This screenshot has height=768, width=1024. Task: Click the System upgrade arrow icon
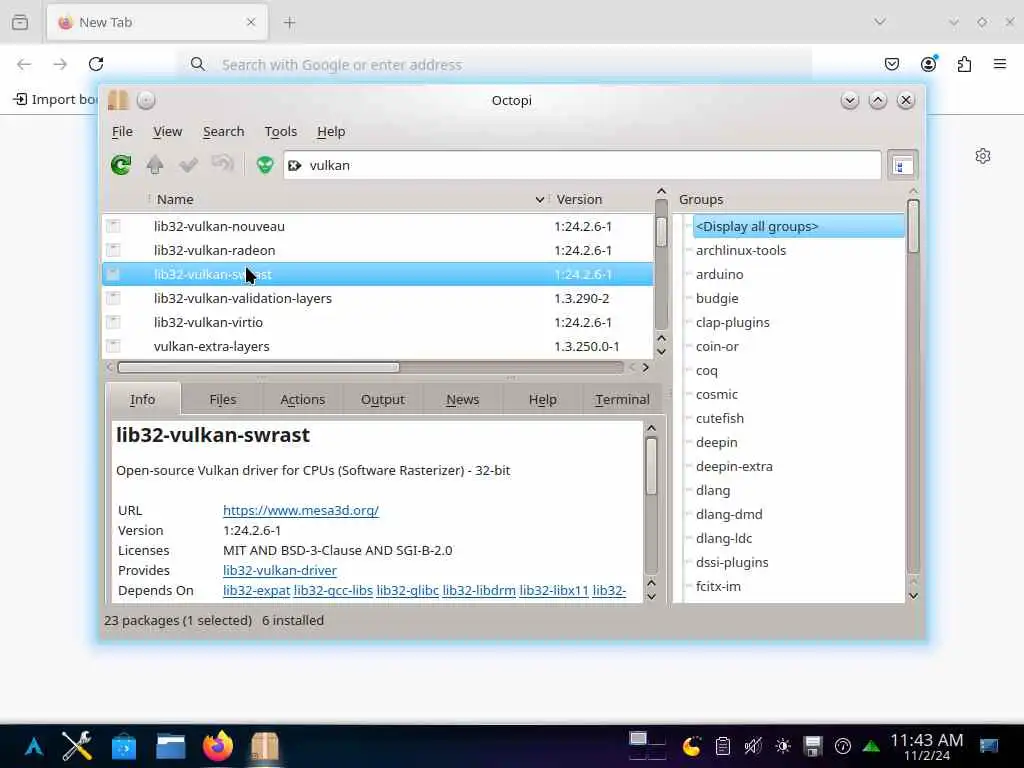click(x=155, y=165)
